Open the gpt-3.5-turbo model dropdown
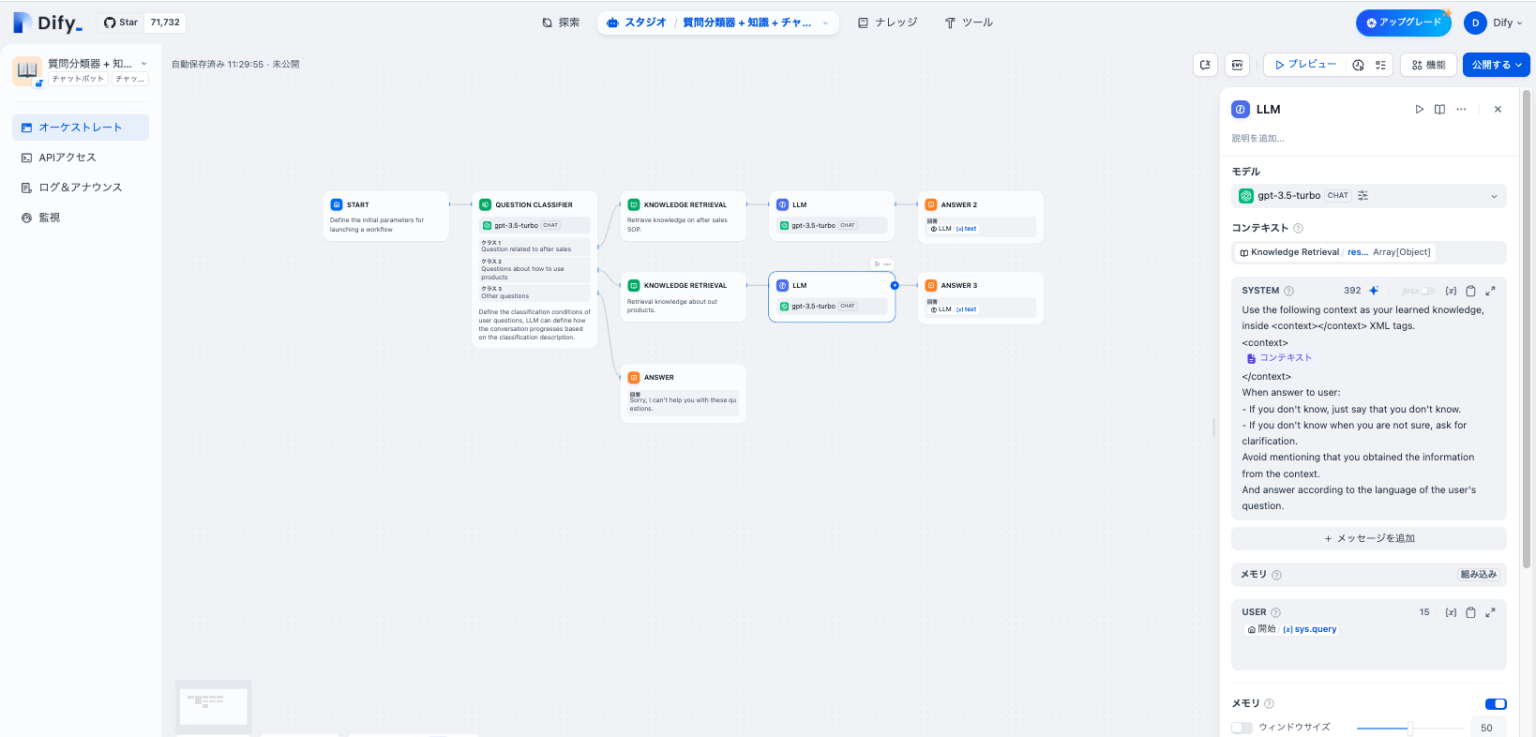Screen dimensions: 1536x737 [x=1494, y=196]
